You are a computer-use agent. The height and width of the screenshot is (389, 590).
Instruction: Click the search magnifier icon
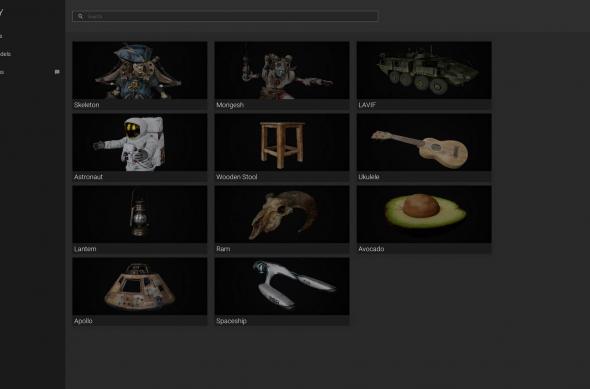click(x=80, y=16)
